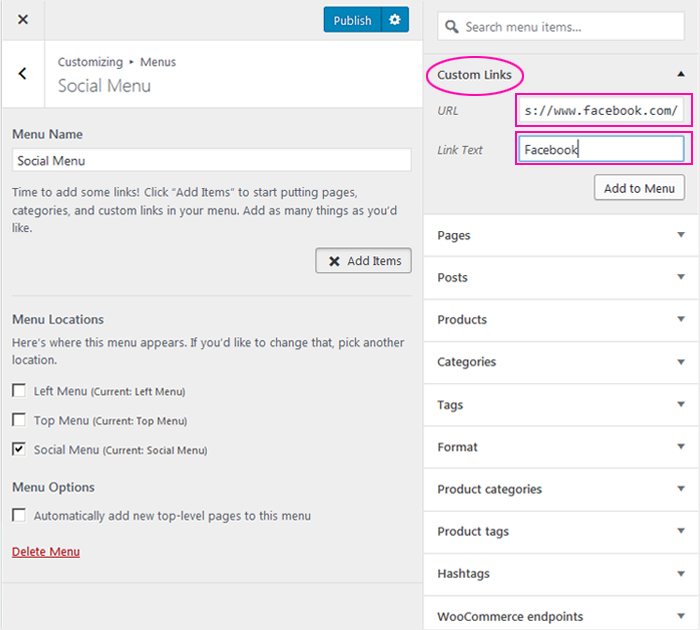This screenshot has width=700, height=630.
Task: Click the Delete Menu link
Action: point(46,552)
